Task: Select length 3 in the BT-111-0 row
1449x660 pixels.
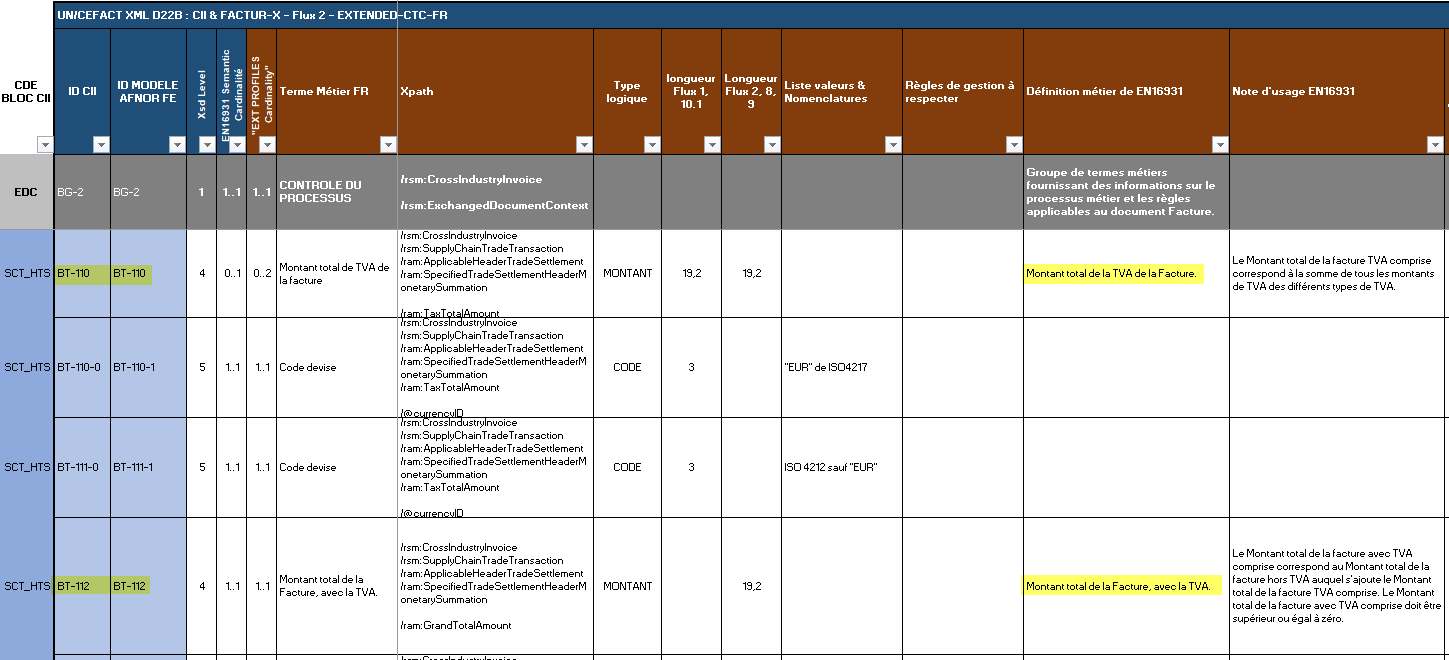Action: 691,467
